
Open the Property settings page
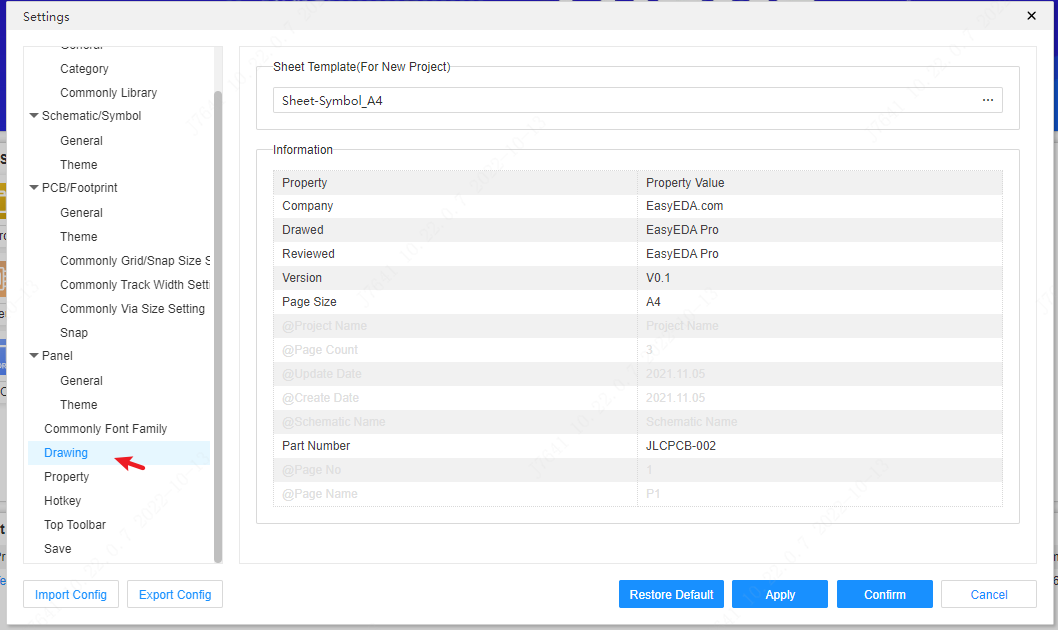[66, 476]
